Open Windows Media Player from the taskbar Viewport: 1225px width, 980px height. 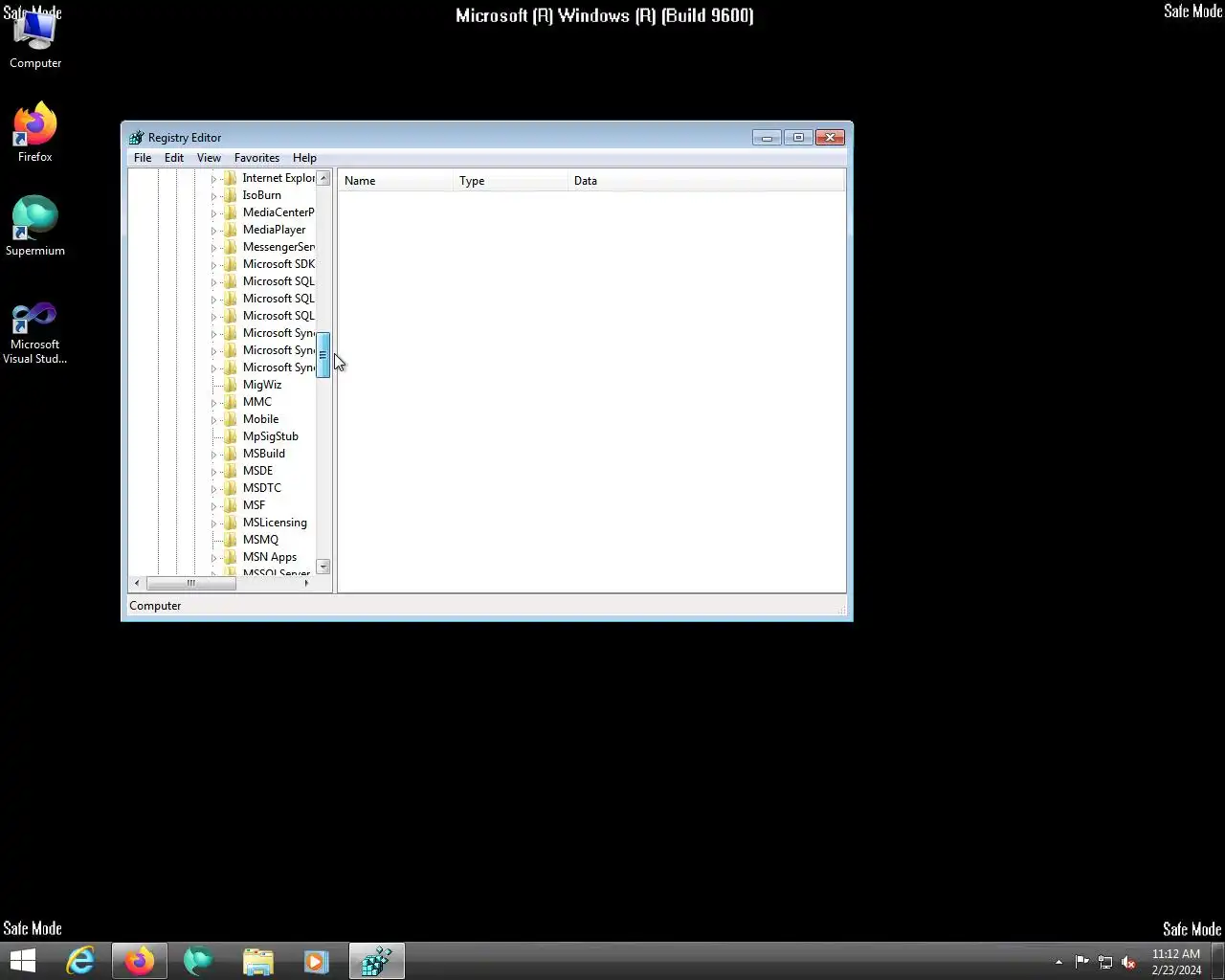click(316, 961)
